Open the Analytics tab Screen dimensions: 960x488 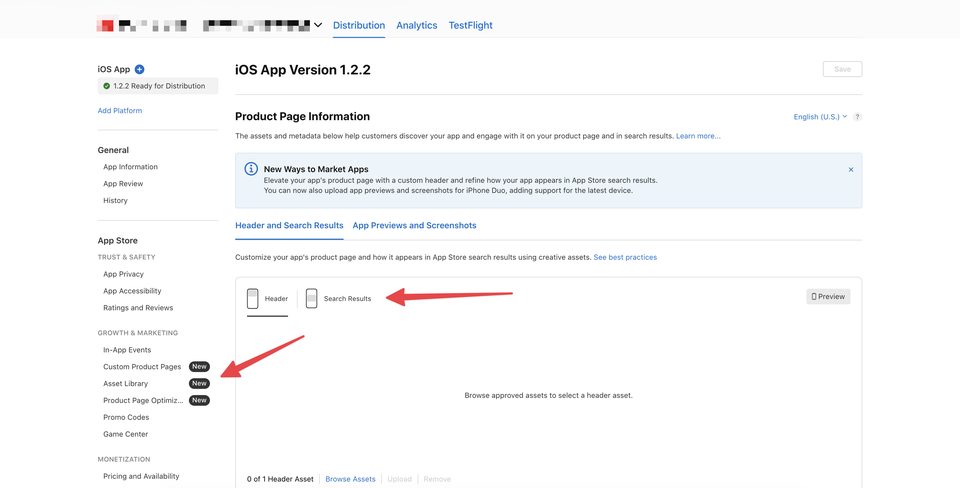[416, 25]
